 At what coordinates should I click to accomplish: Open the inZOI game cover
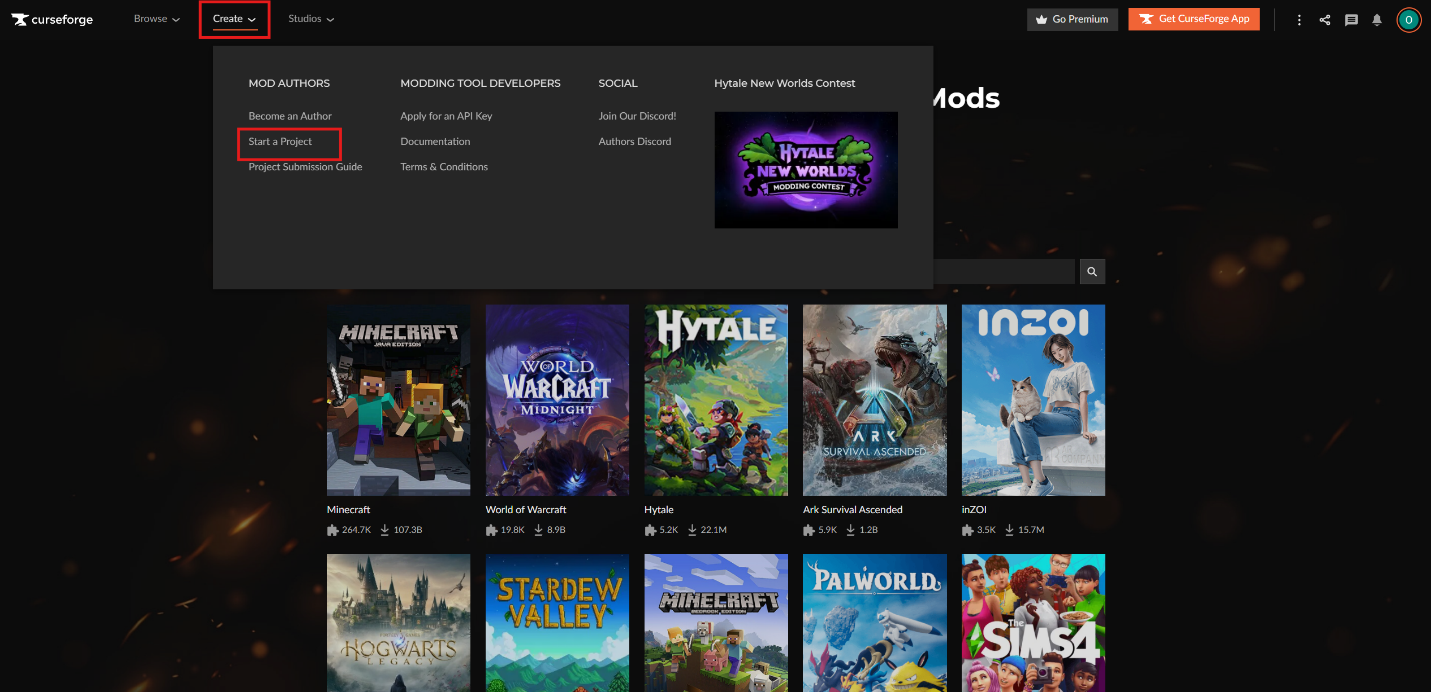pyautogui.click(x=1033, y=400)
